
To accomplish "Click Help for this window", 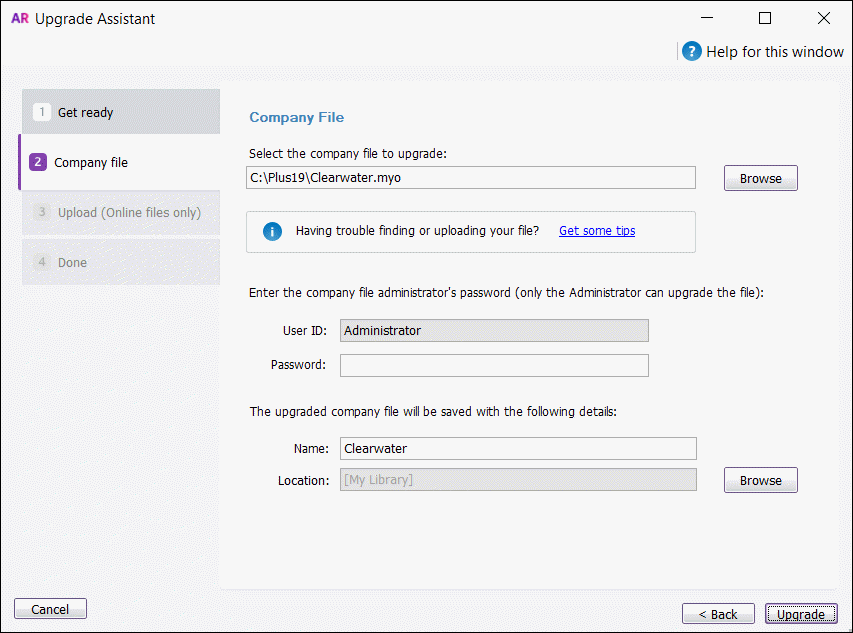I will [772, 51].
